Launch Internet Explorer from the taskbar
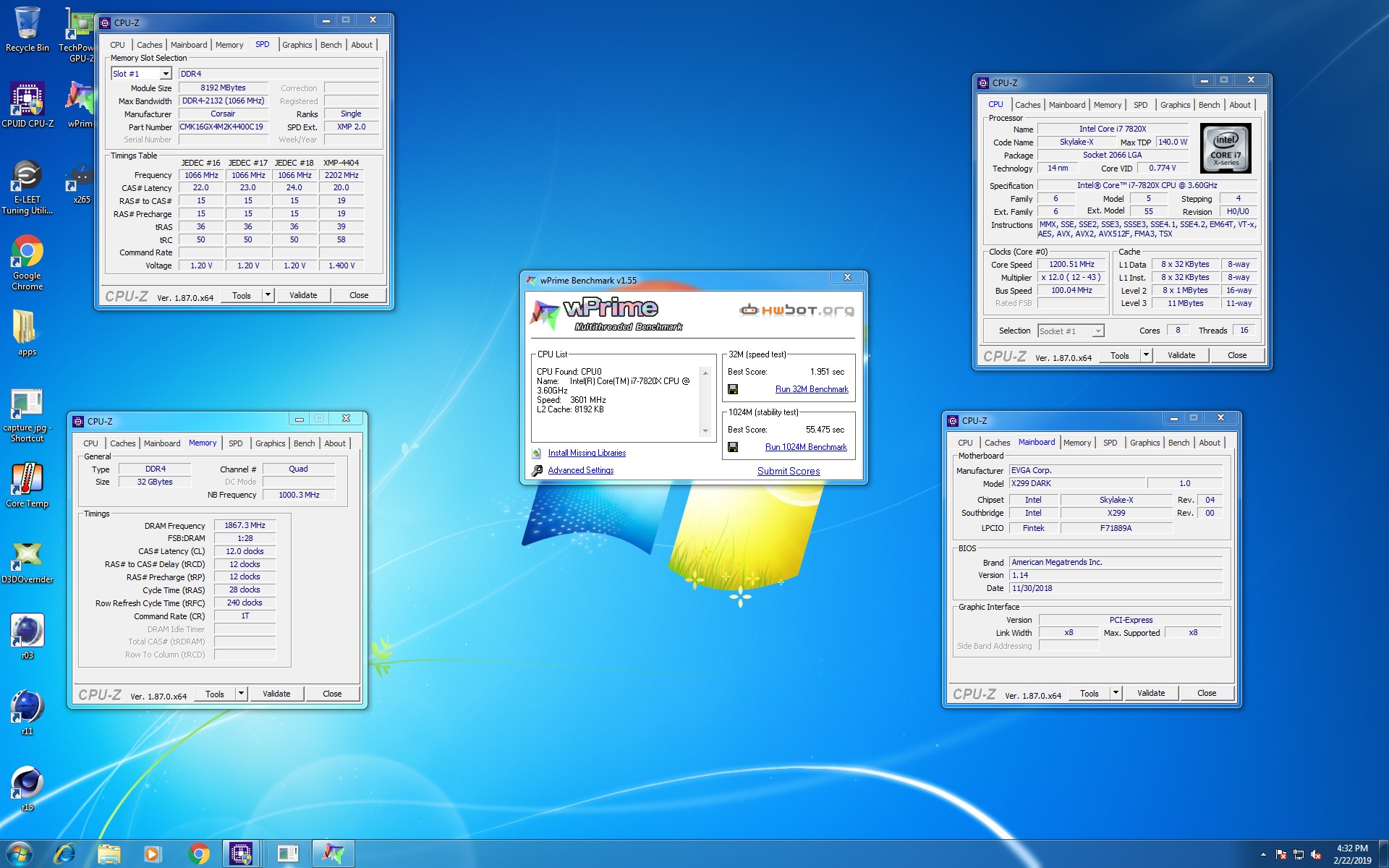Image resolution: width=1389 pixels, height=868 pixels. 65,854
